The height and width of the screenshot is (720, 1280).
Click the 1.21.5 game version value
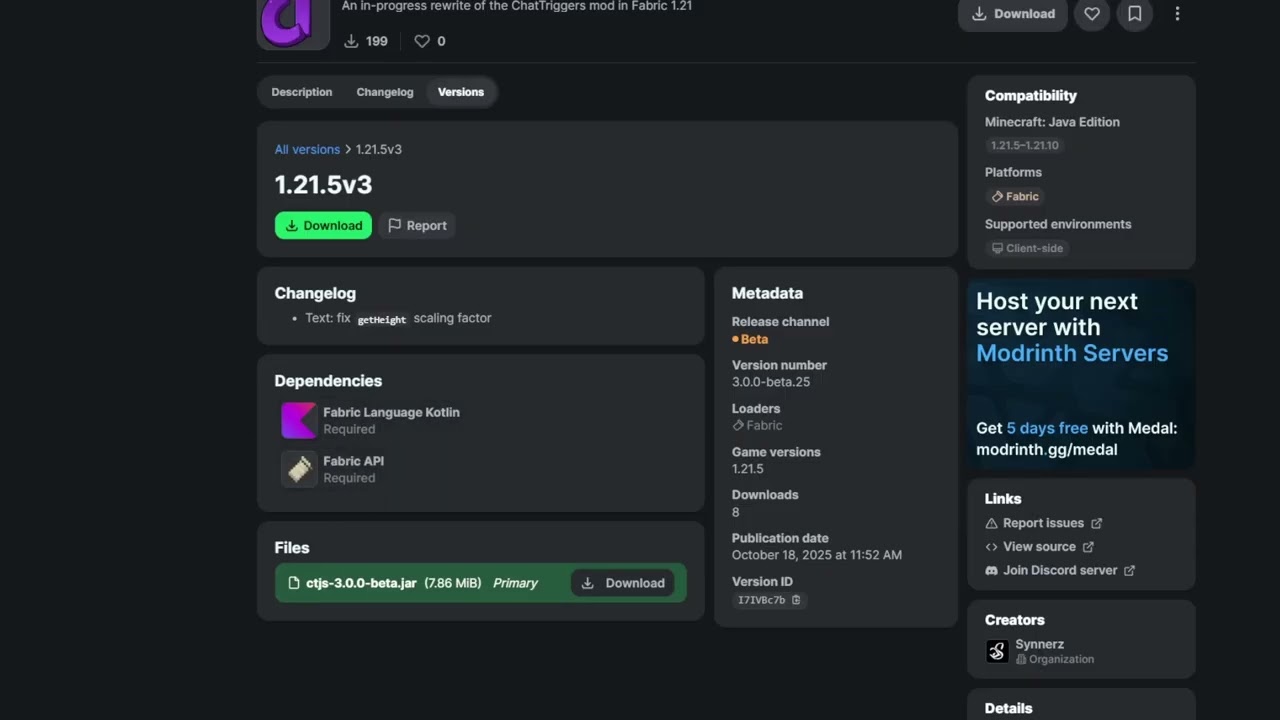[747, 469]
